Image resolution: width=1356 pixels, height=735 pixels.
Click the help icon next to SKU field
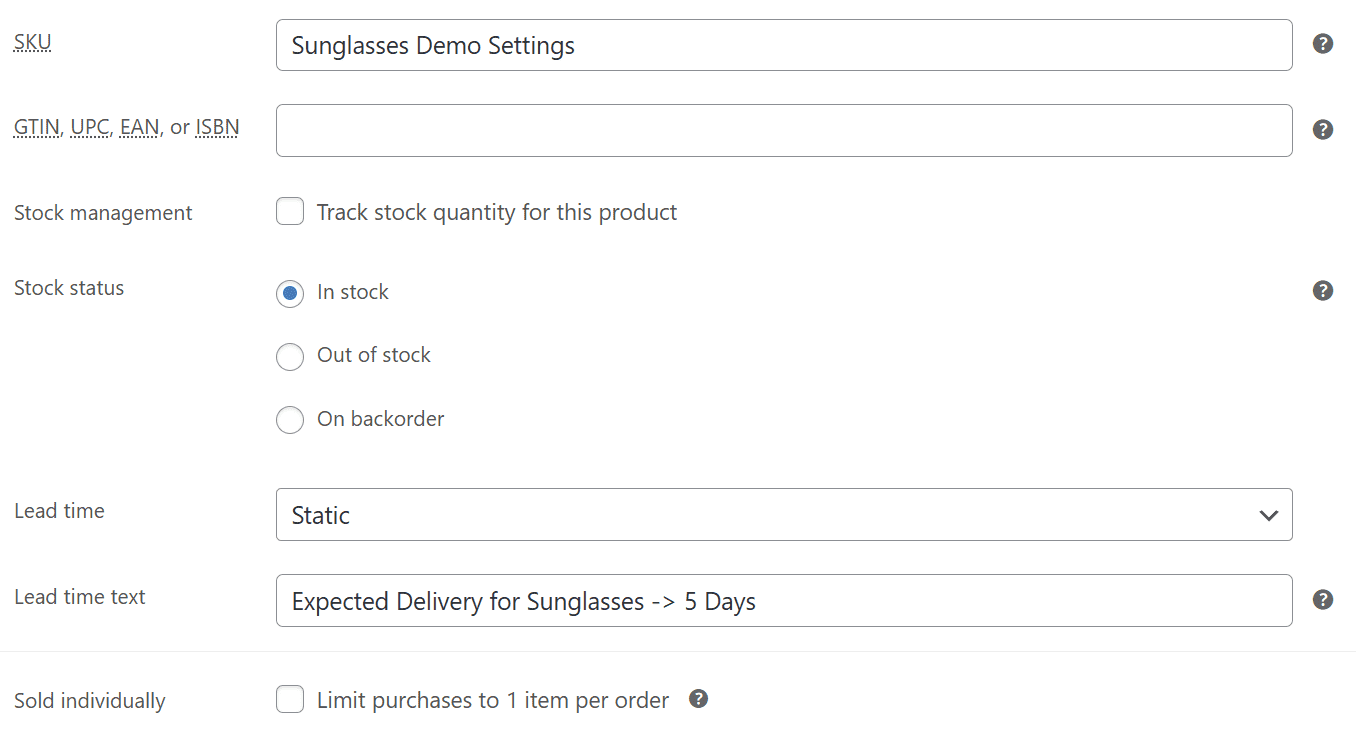(x=1322, y=44)
